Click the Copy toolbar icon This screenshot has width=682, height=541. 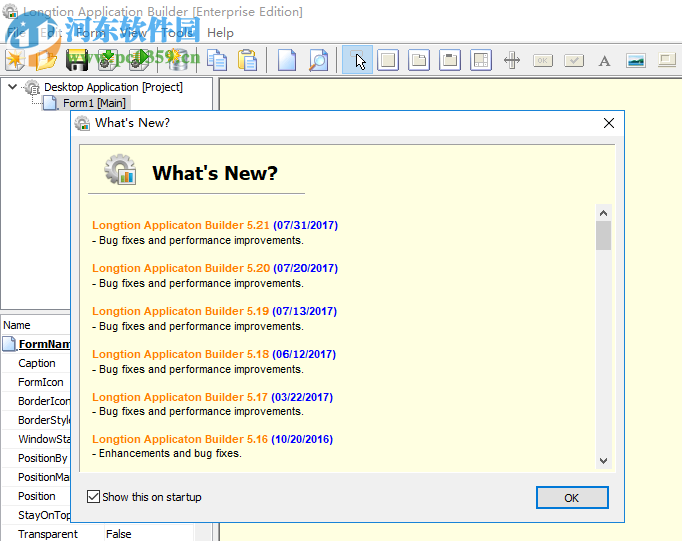click(217, 60)
